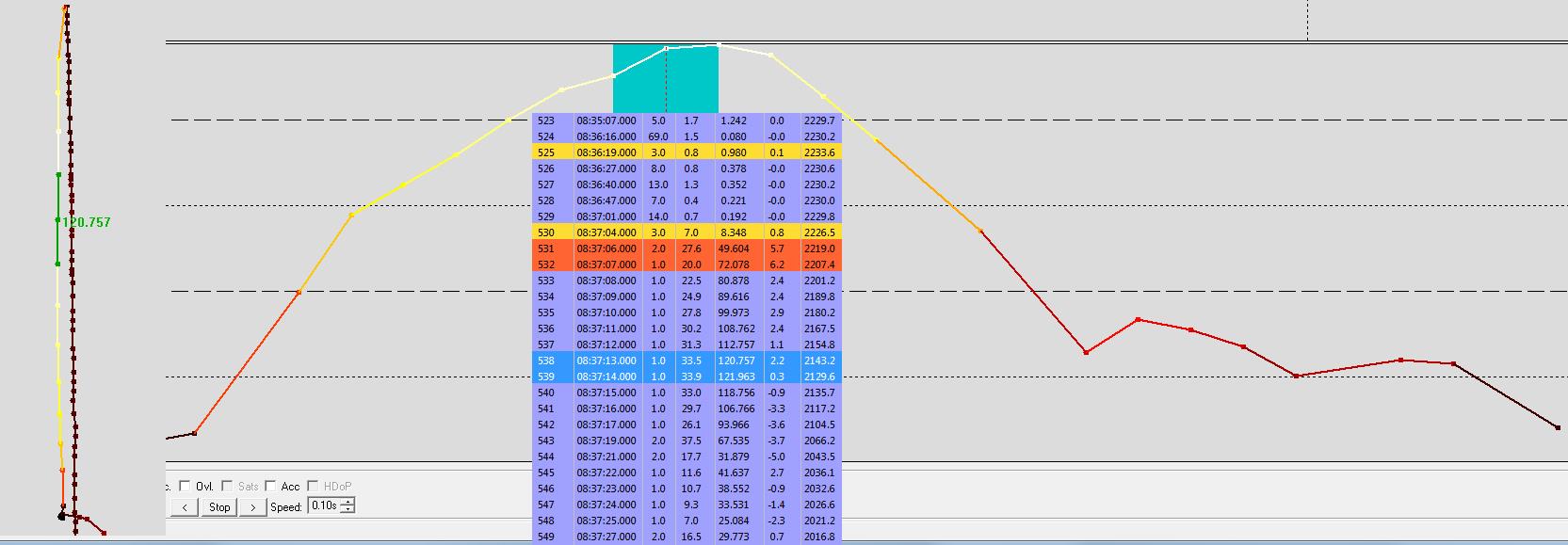
Task: Click value 108.762 in row 536
Action: [x=736, y=329]
